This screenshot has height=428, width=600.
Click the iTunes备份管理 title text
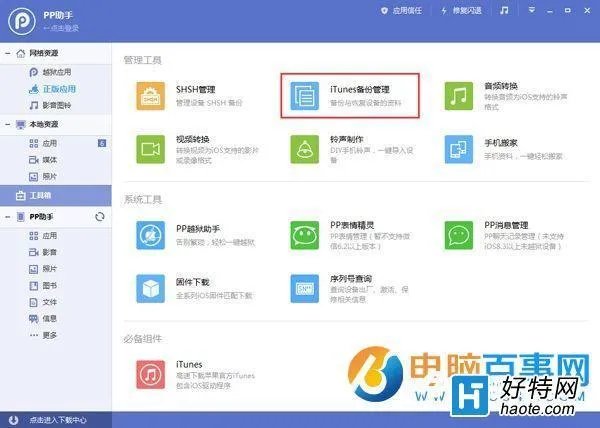(x=360, y=90)
